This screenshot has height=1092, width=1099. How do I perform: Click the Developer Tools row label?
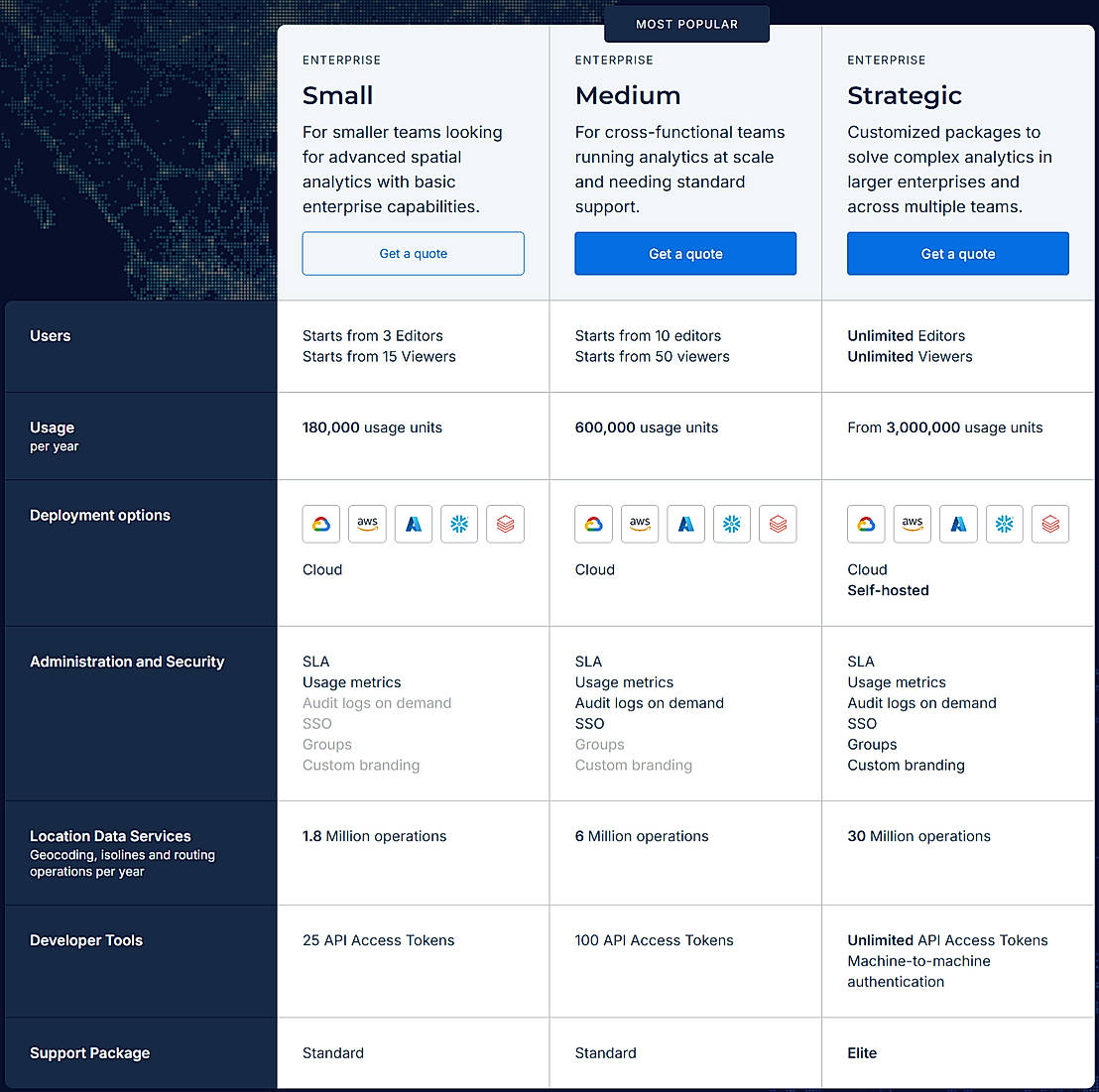[86, 940]
